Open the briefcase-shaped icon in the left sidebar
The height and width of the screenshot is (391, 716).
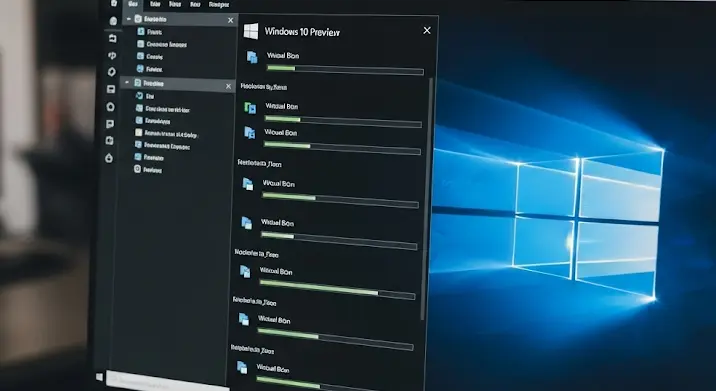click(112, 38)
